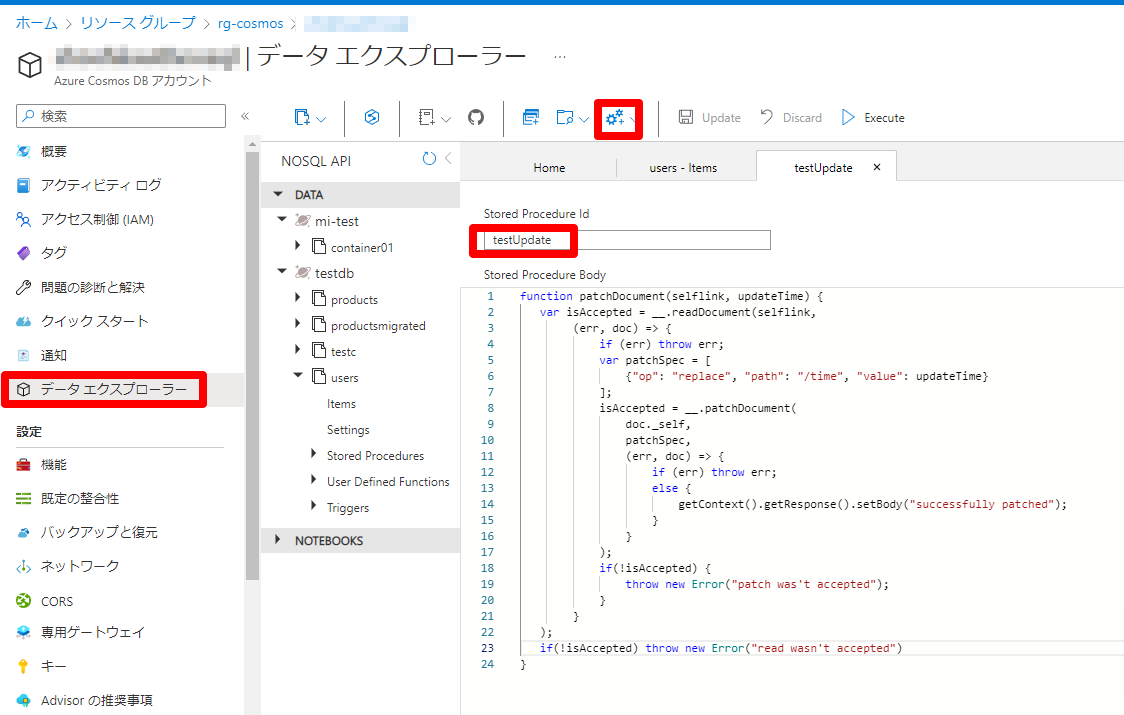Open アクティビティ ログ in the sidebar
This screenshot has height=715, width=1124.
(101, 185)
